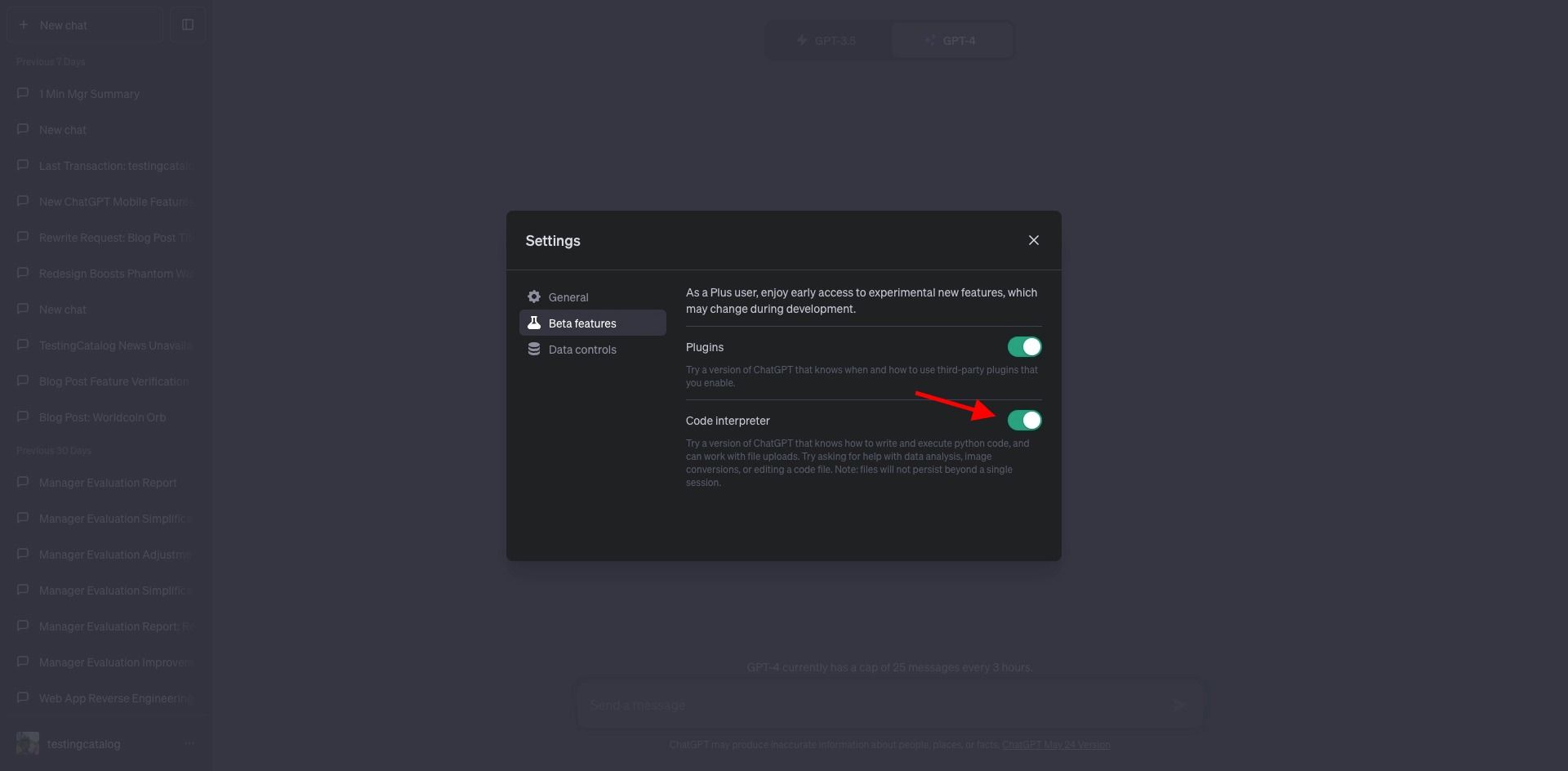Click chat icon beside 'Rewrite Request: Blog Post'
This screenshot has width=1568, height=771.
pyautogui.click(x=23, y=237)
